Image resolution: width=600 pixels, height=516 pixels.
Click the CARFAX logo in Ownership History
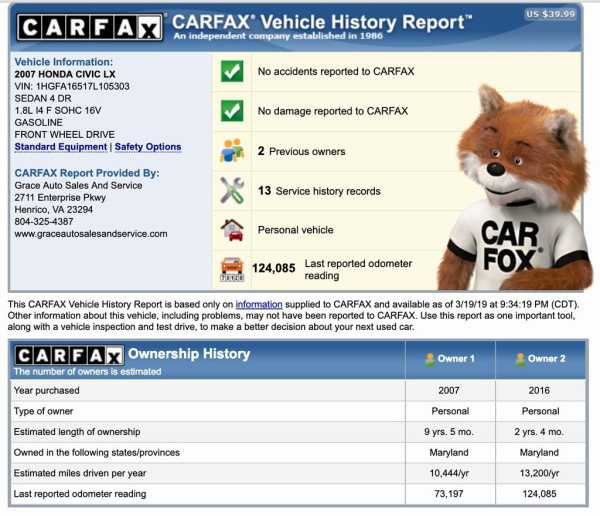click(68, 355)
